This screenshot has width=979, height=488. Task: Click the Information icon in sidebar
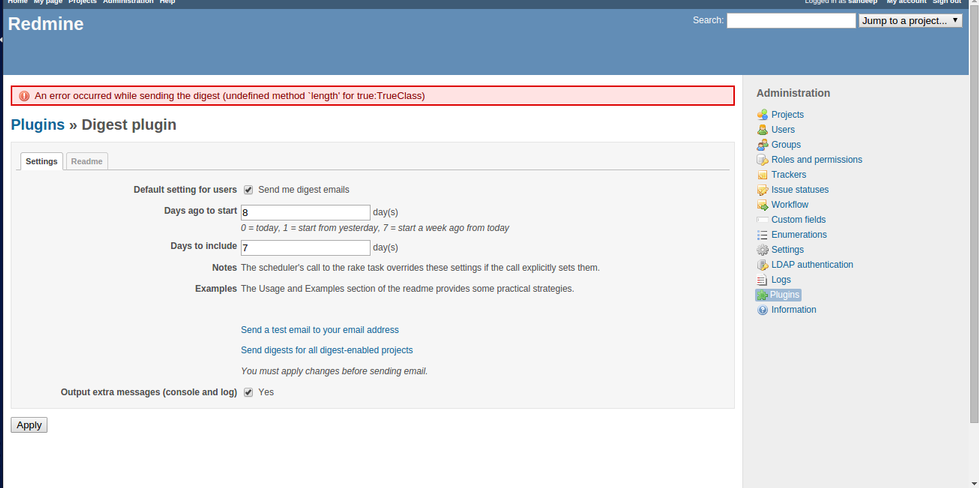pyautogui.click(x=762, y=310)
